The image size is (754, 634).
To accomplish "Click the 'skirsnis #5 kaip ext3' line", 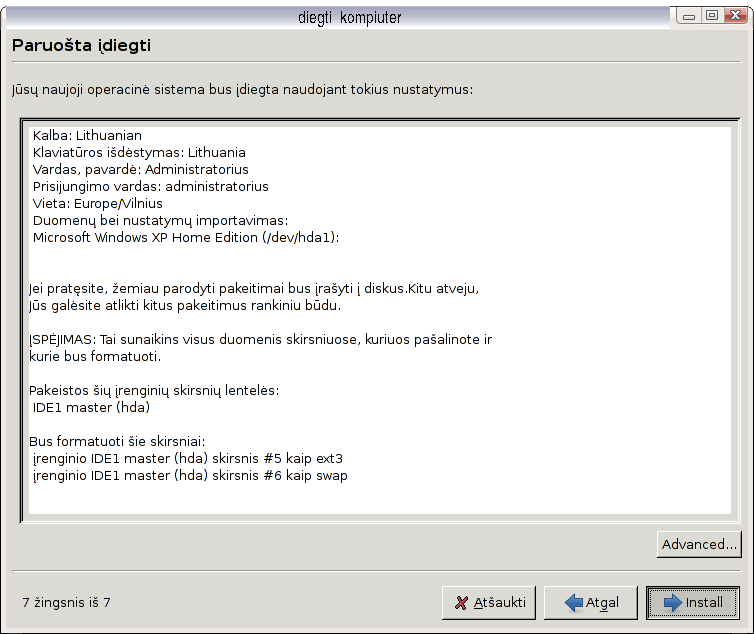I will point(188,458).
